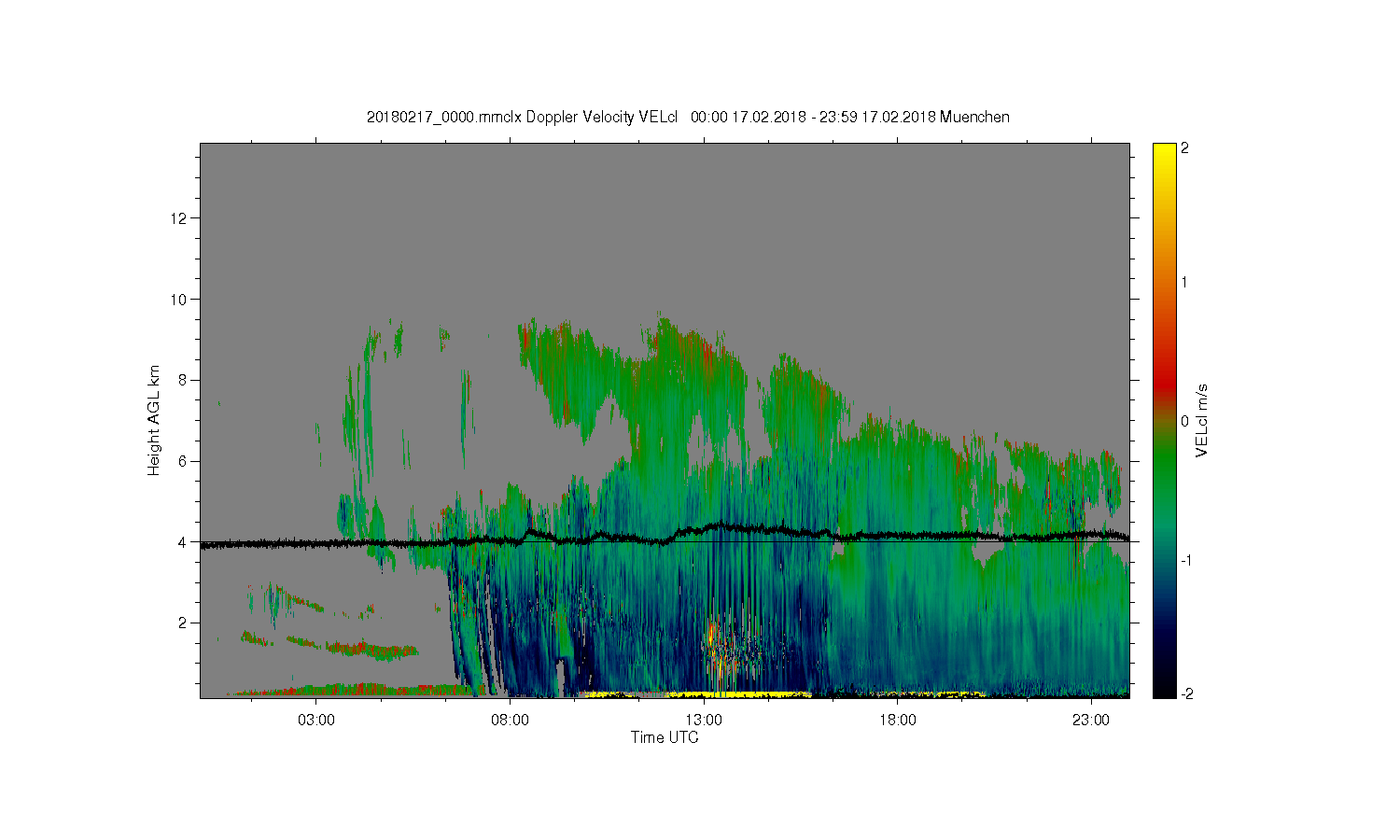Click "Doppler Velocity" in the plot title
1400x840 pixels.
pos(581,117)
